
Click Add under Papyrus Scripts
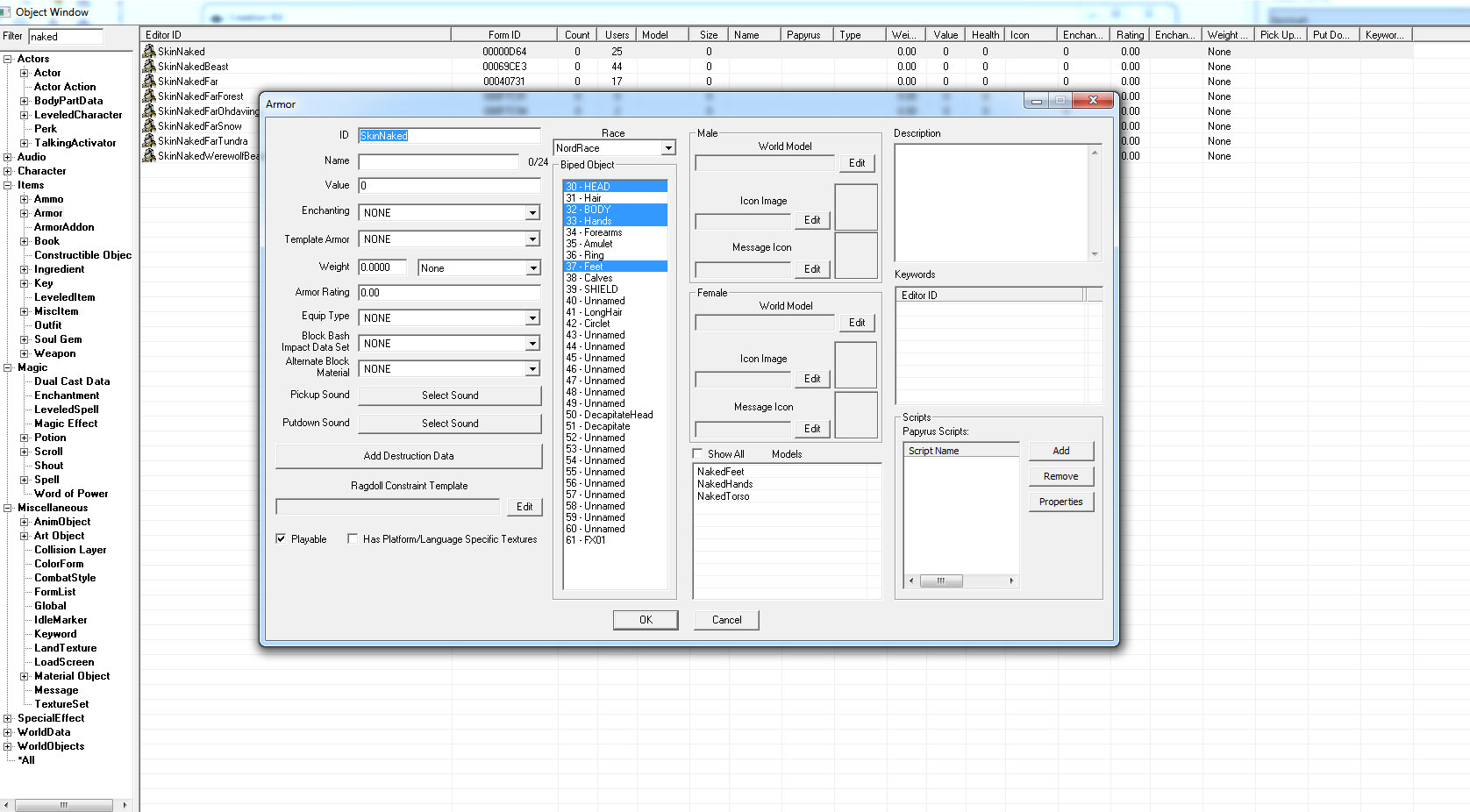tap(1061, 451)
